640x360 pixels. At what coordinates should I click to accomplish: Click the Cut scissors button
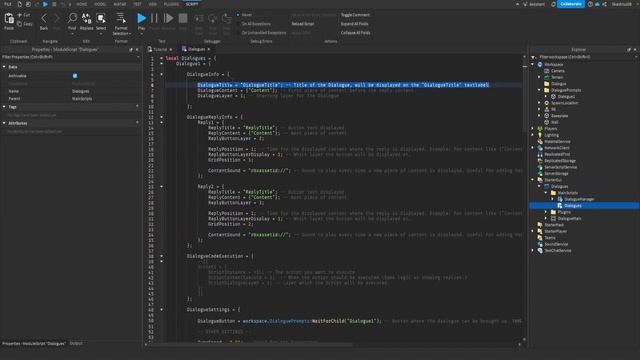click(x=24, y=15)
